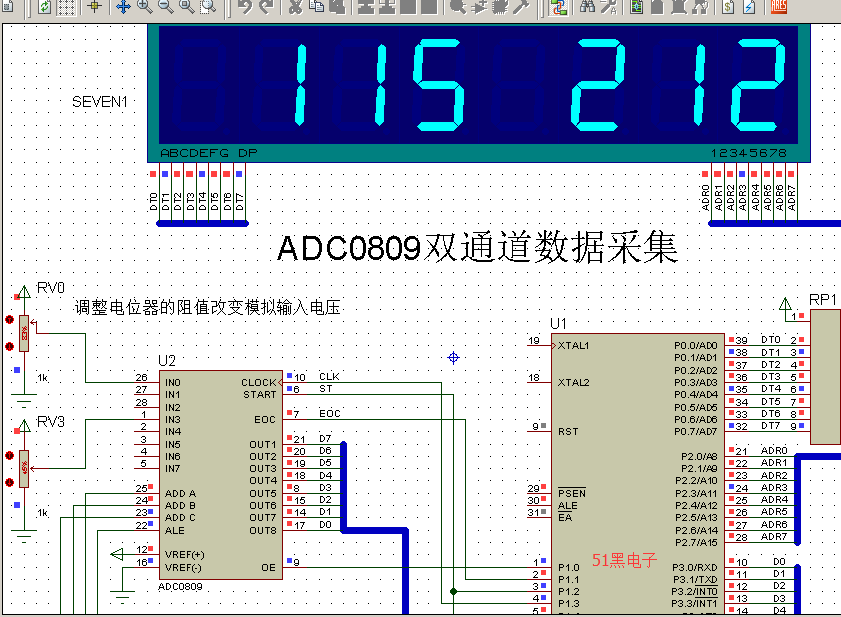Screen dimensions: 841x617
Task: Click the decompose hammer icon
Action: (x=520, y=7)
